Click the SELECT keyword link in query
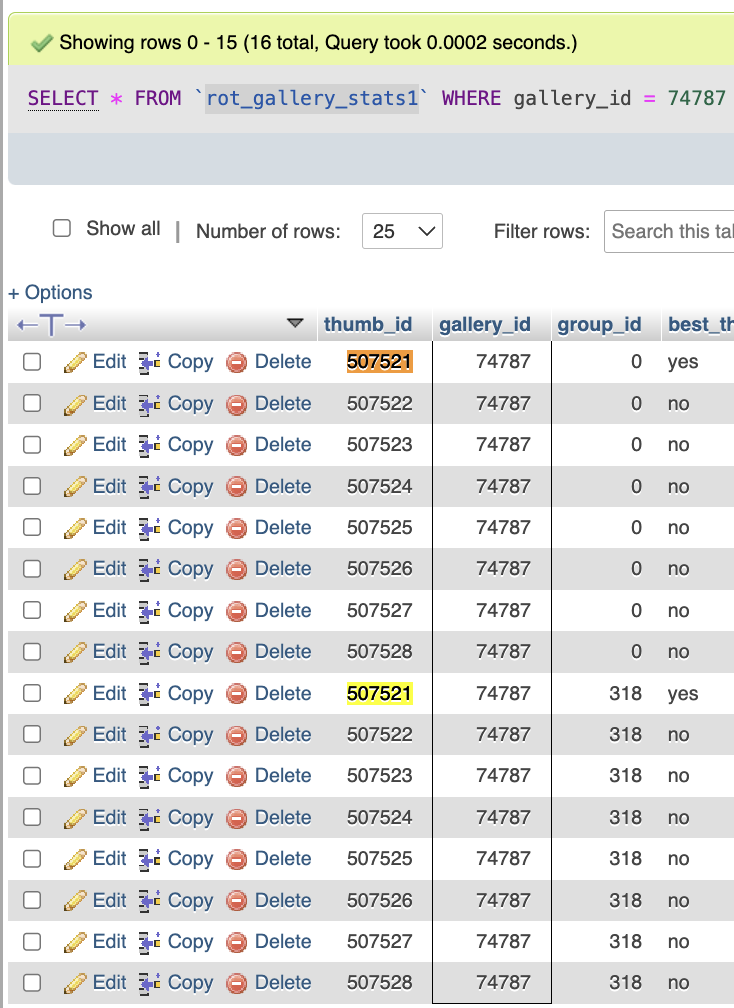This screenshot has width=734, height=1008. point(63,98)
